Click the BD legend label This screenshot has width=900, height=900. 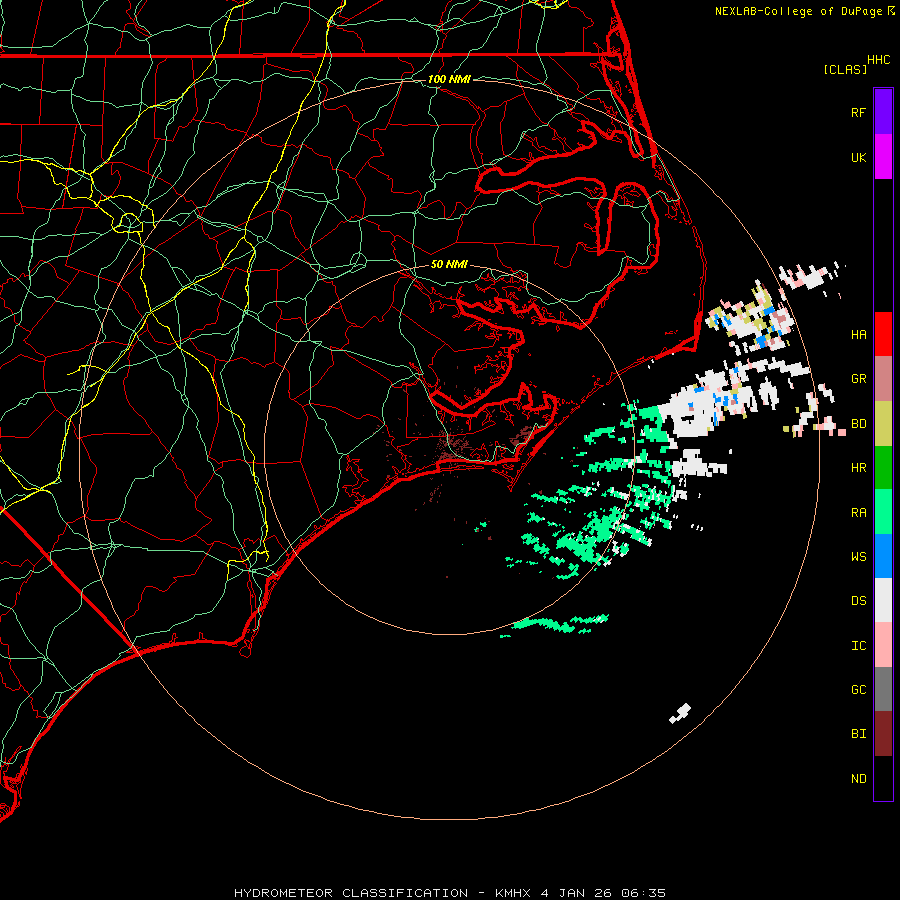pos(858,424)
